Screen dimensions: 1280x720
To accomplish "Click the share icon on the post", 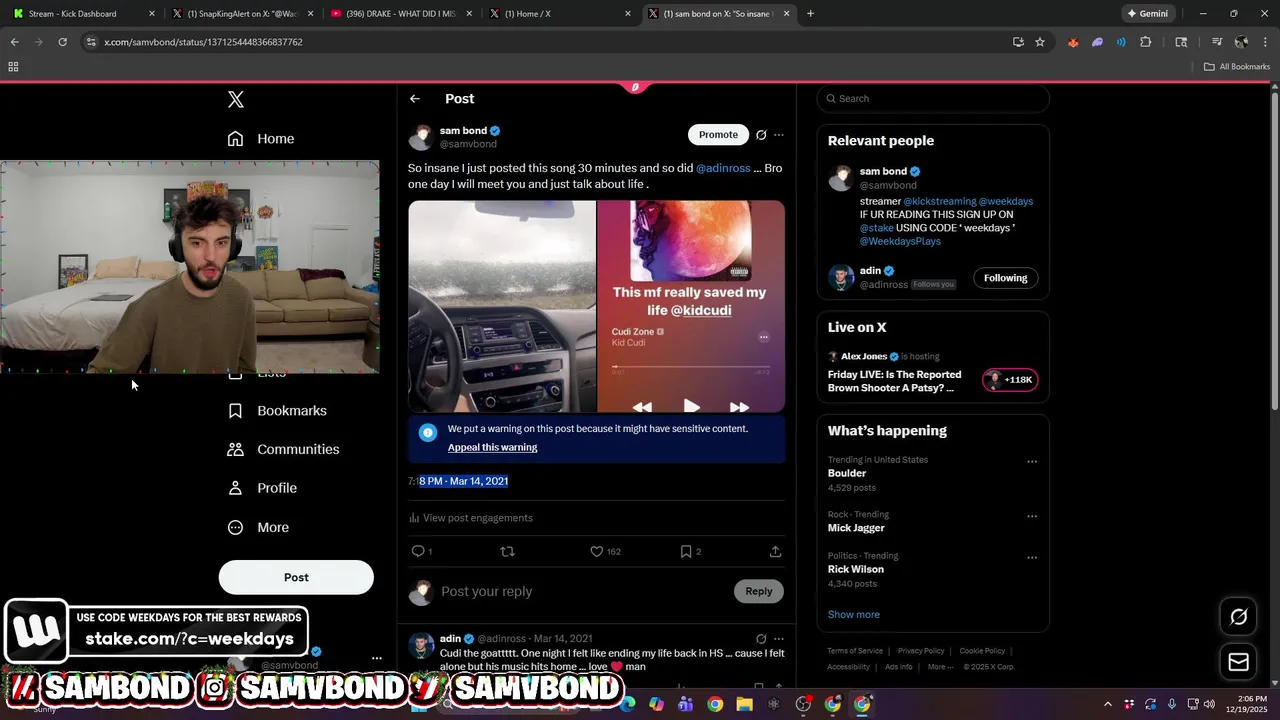I will coord(775,551).
